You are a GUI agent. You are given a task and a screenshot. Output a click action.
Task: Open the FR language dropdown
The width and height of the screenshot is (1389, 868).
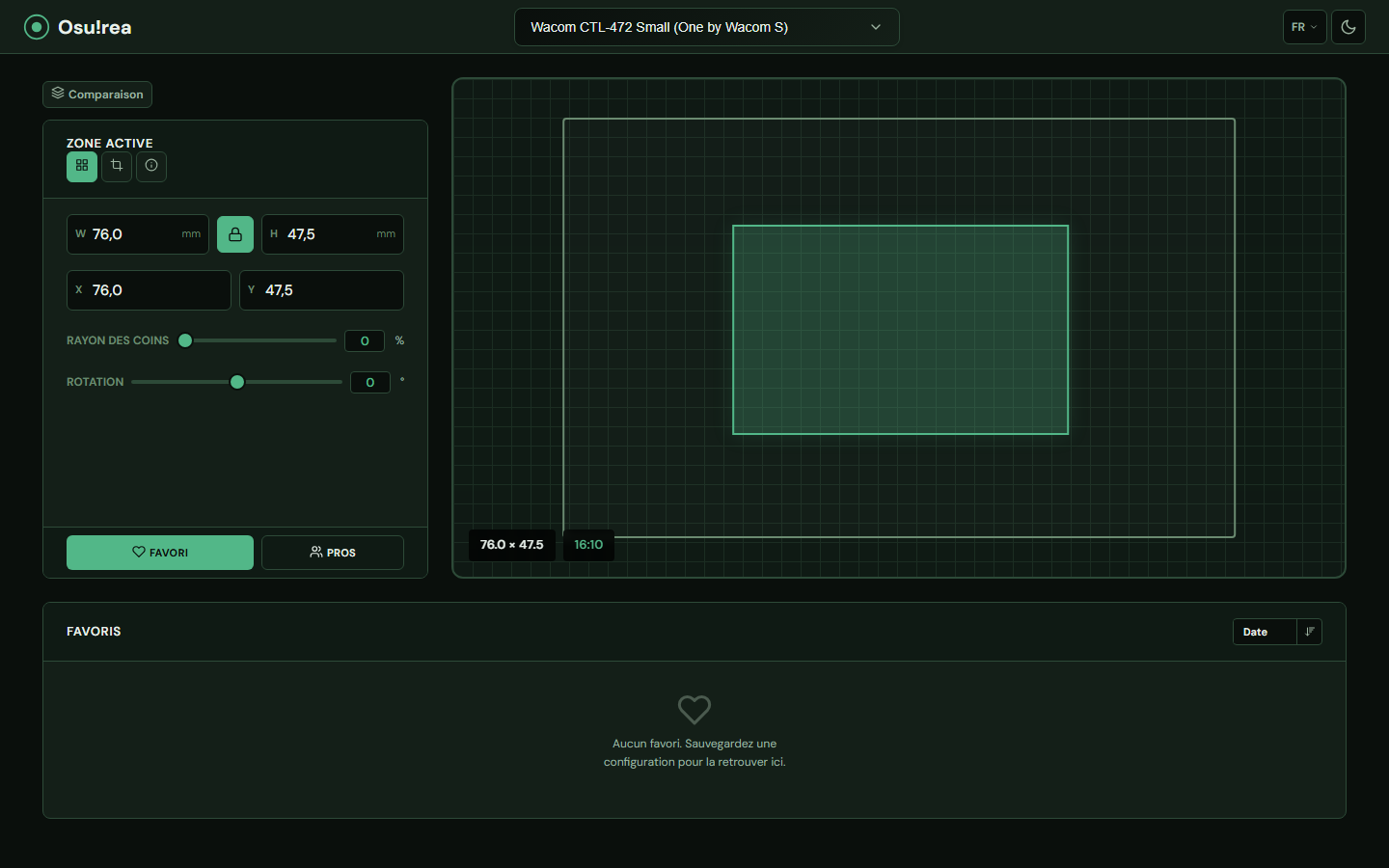1304,26
